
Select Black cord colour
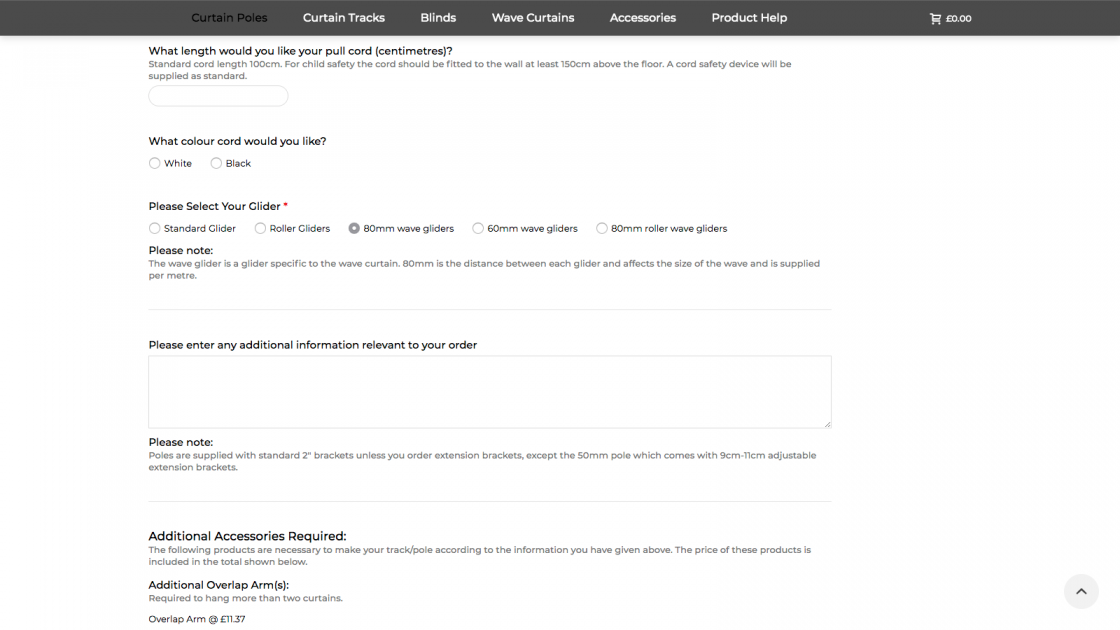[216, 163]
